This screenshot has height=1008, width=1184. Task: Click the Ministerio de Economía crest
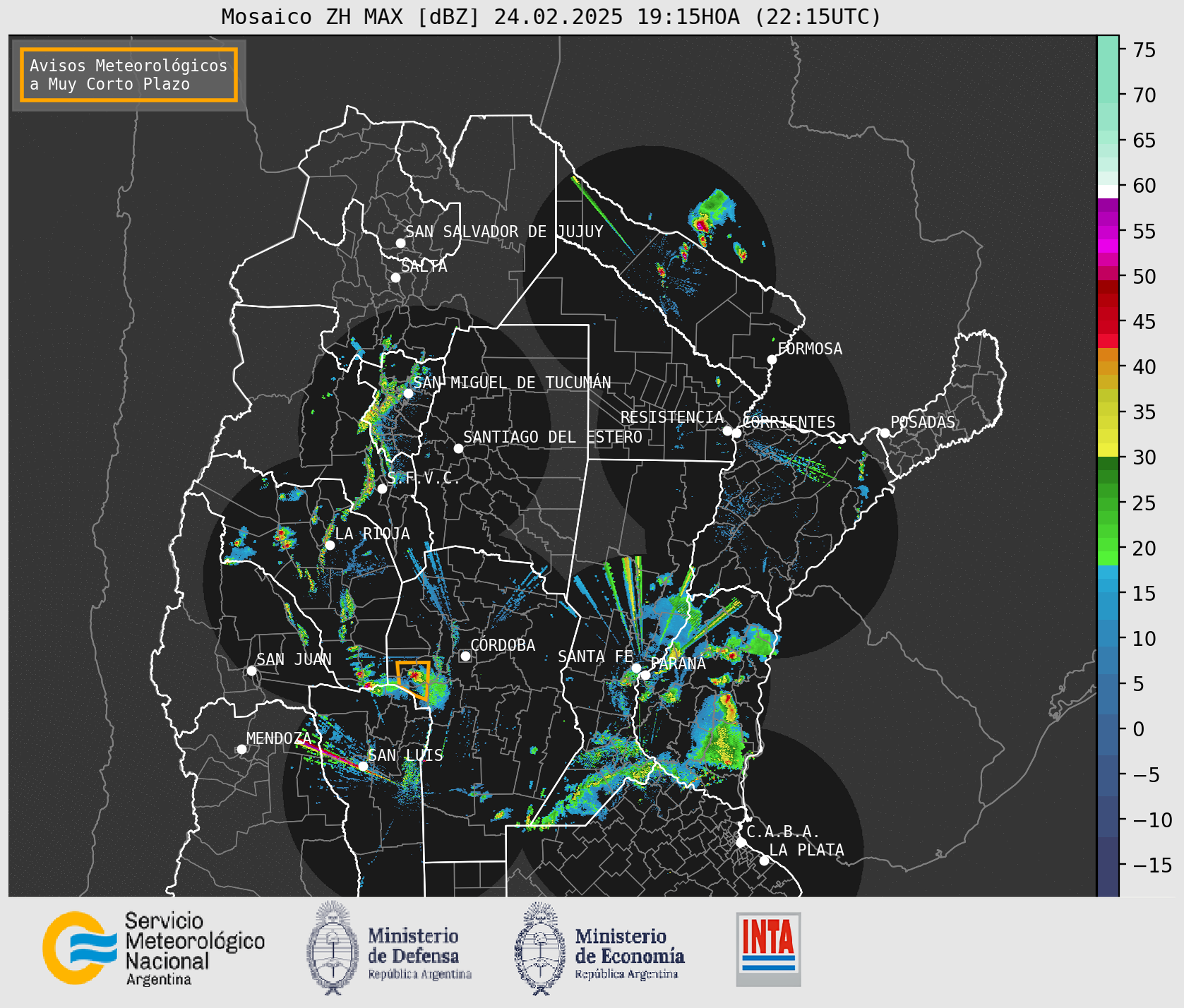[540, 949]
